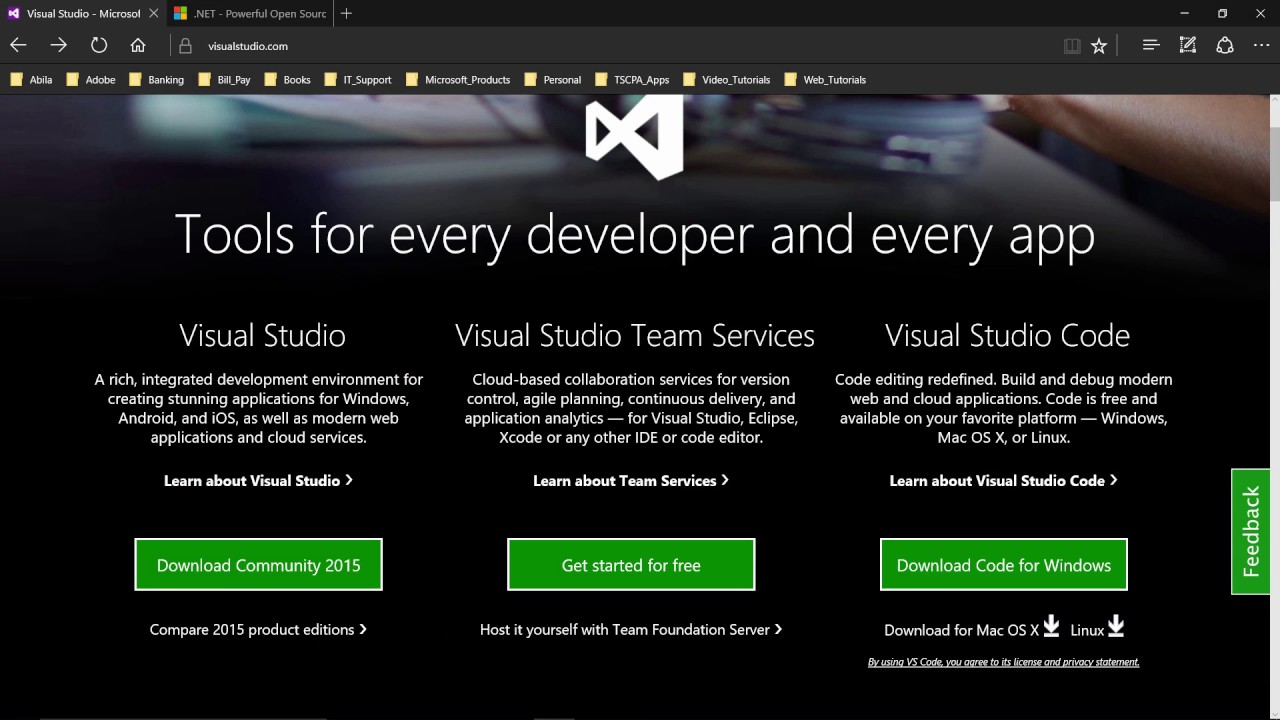Viewport: 1280px width, 720px height.
Task: Open the browser Home page
Action: pos(138,45)
